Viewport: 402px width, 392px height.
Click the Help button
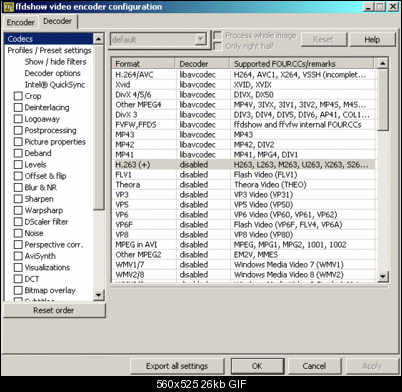click(372, 40)
